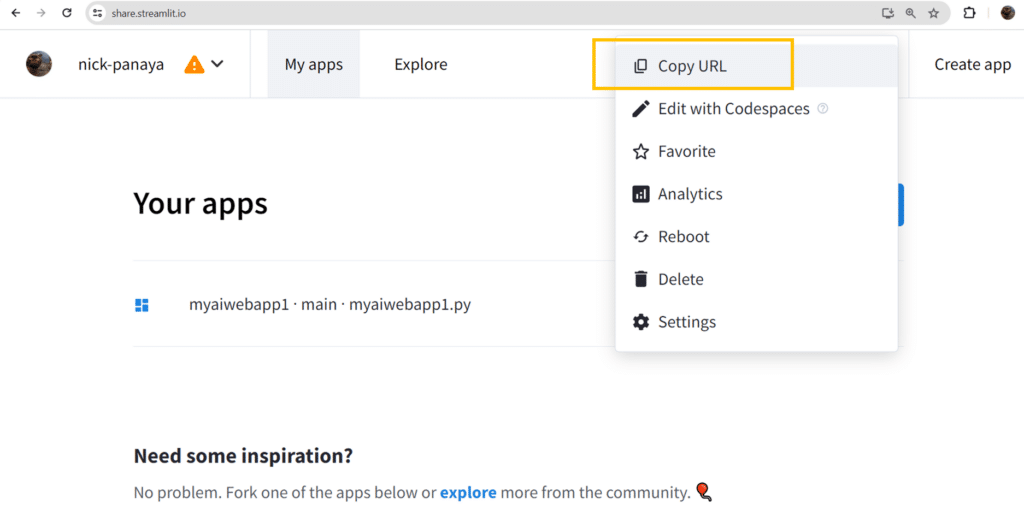Bookmark this page with star icon
Screen dimensions: 1024x510
pos(934,13)
